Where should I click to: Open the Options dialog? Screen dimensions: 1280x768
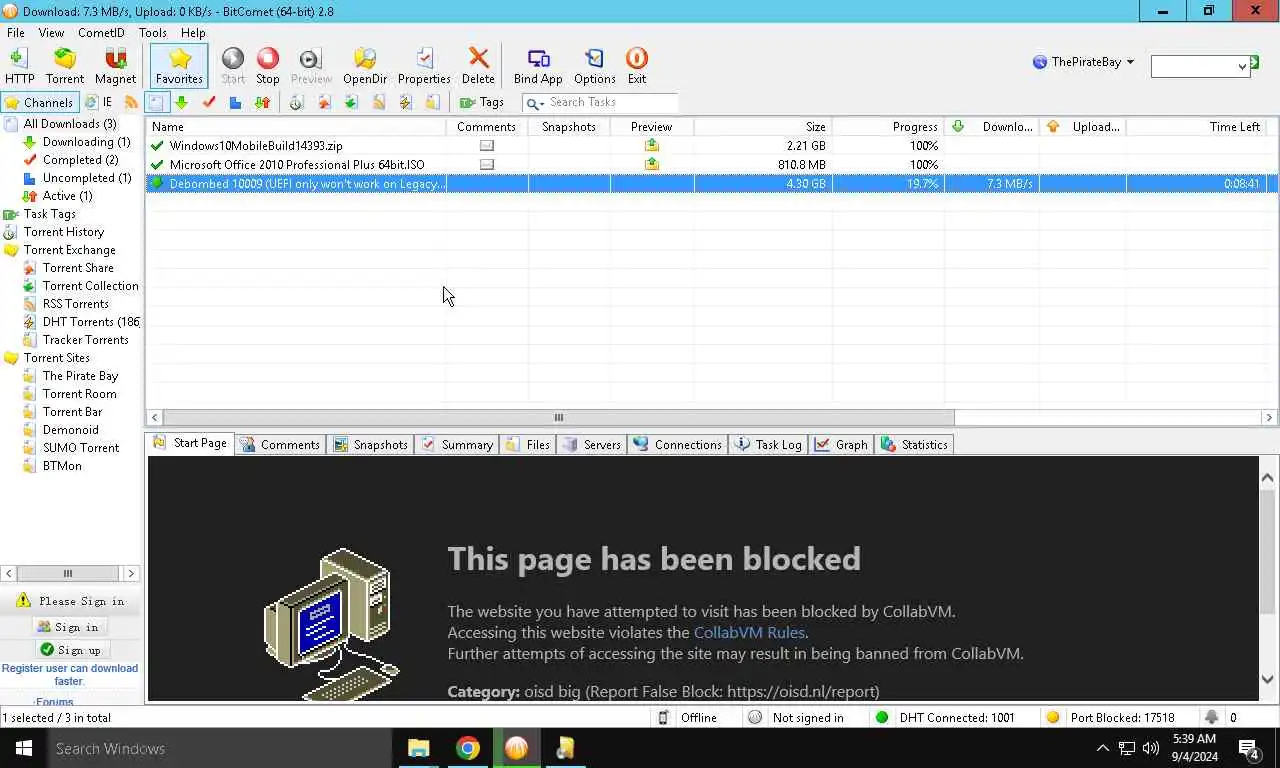coord(595,66)
